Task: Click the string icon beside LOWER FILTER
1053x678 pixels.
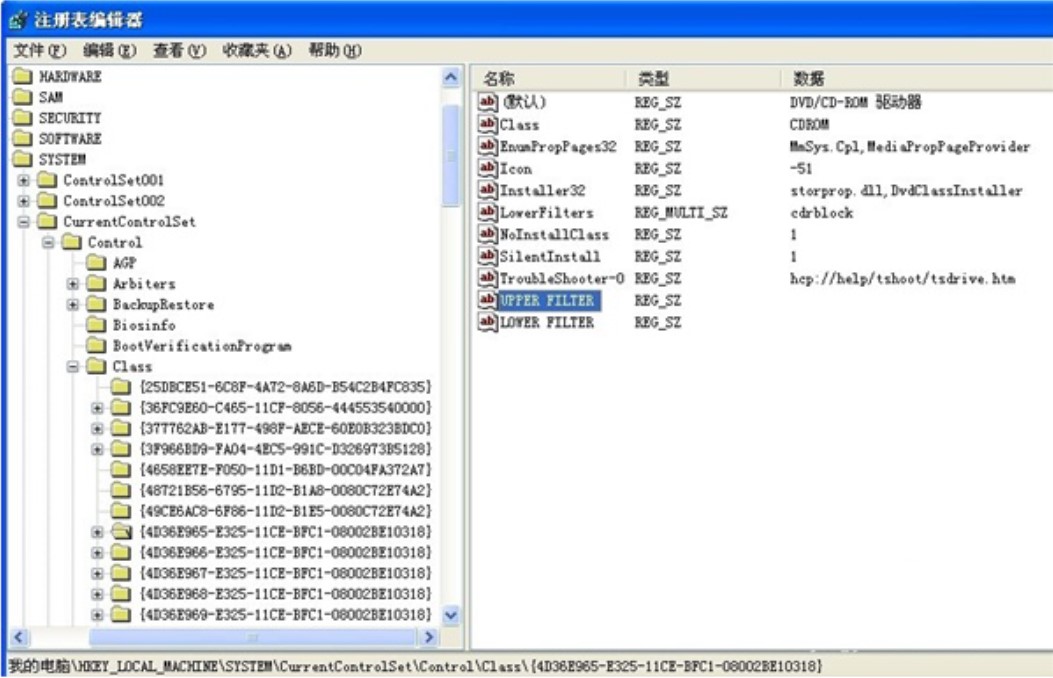Action: coord(488,322)
